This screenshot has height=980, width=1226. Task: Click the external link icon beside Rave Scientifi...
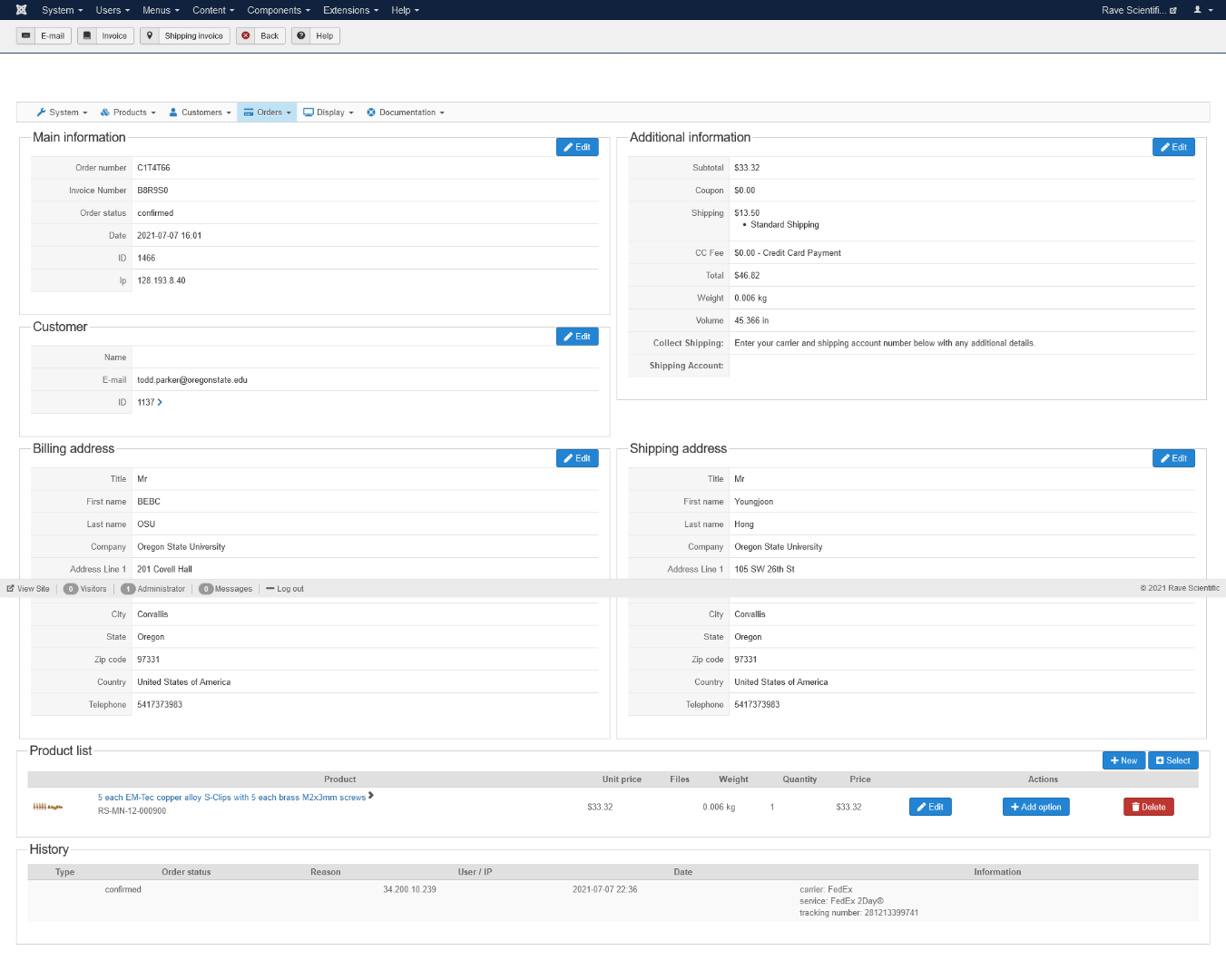click(x=1173, y=11)
